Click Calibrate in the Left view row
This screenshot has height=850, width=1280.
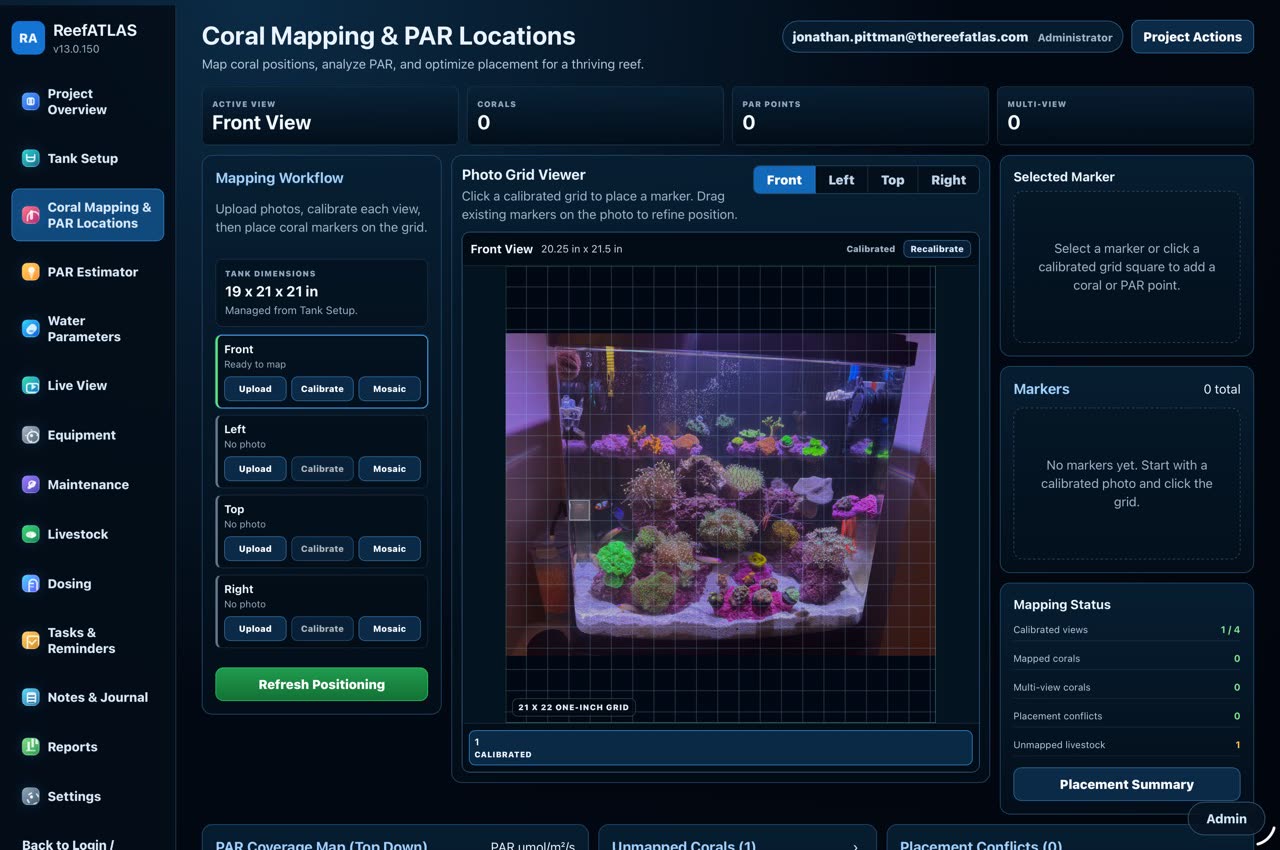tap(322, 469)
